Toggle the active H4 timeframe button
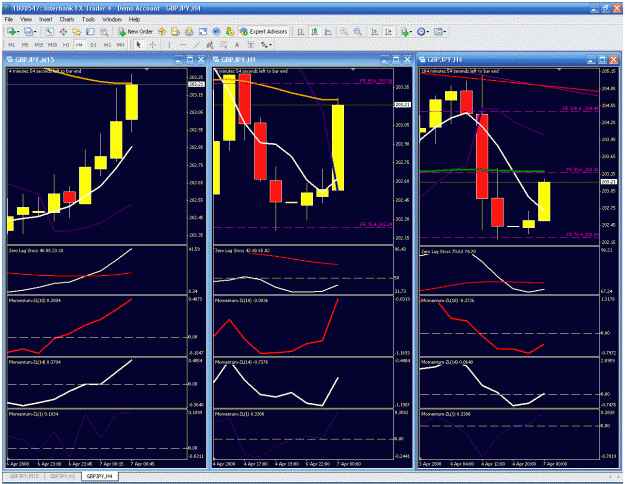The image size is (625, 484). click(x=79, y=45)
